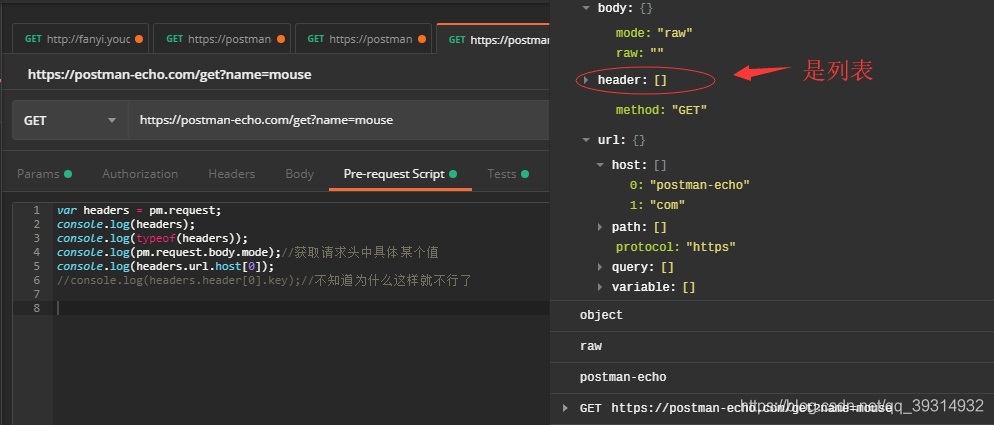Expand the query array node

coord(601,267)
